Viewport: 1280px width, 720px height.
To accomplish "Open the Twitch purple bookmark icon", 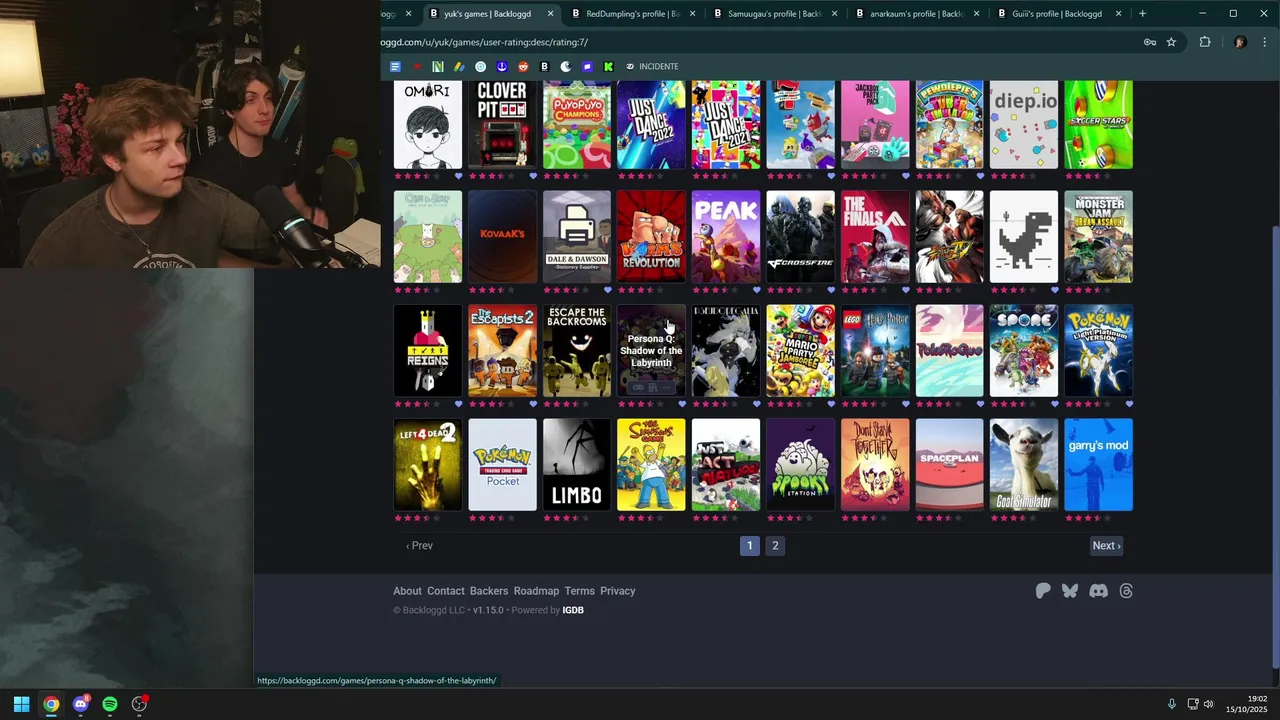I will 587,66.
